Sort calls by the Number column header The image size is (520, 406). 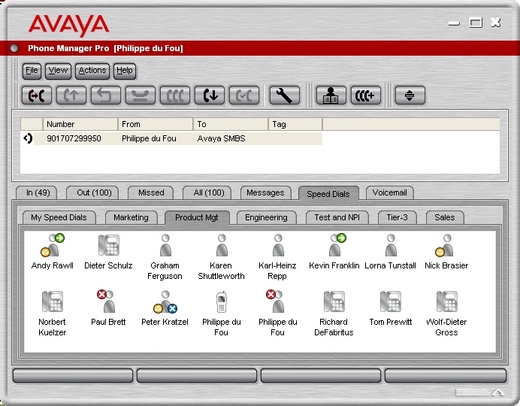[x=80, y=124]
